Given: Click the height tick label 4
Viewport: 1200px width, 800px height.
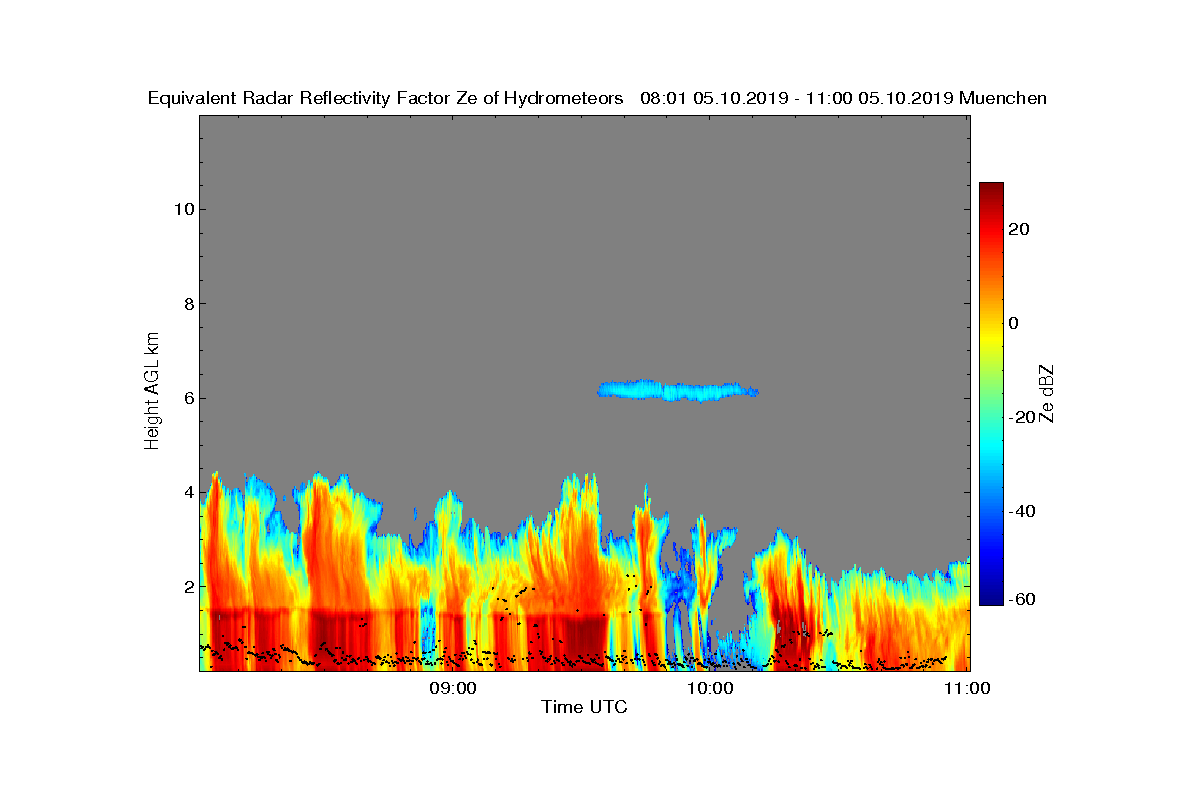Looking at the screenshot, I should tap(187, 492).
